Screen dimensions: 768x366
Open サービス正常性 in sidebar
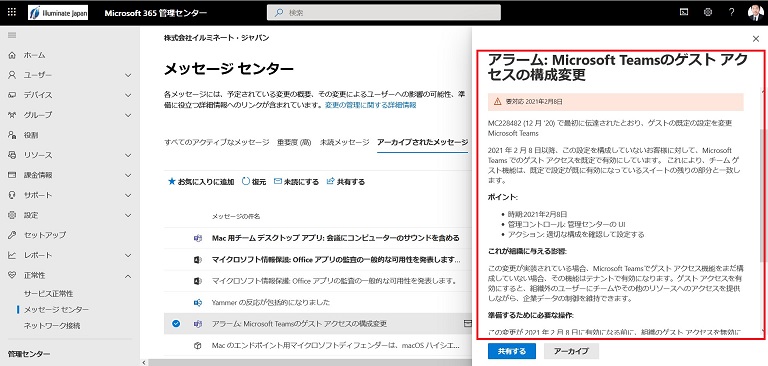[x=48, y=293]
